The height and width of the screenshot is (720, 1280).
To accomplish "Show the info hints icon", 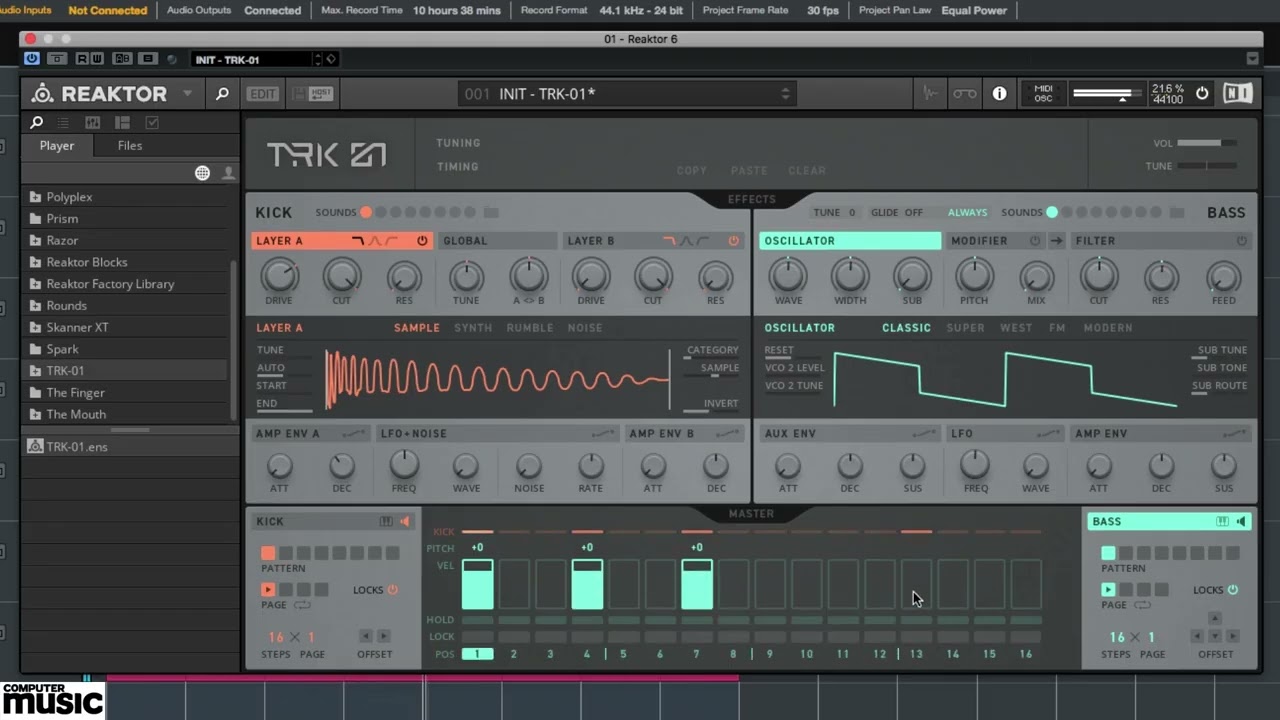I will point(999,94).
